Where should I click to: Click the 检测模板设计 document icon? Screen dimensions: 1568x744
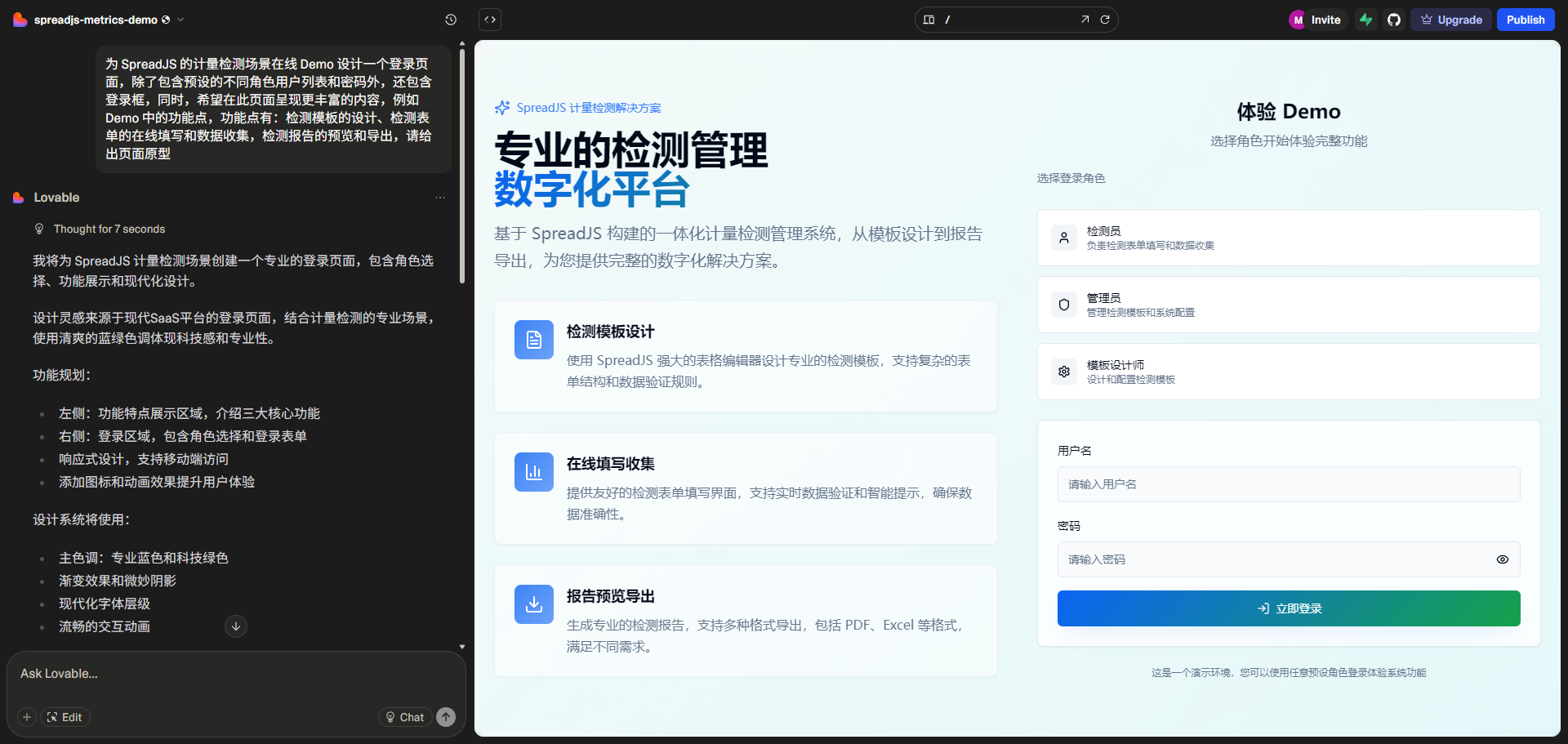[x=534, y=340]
